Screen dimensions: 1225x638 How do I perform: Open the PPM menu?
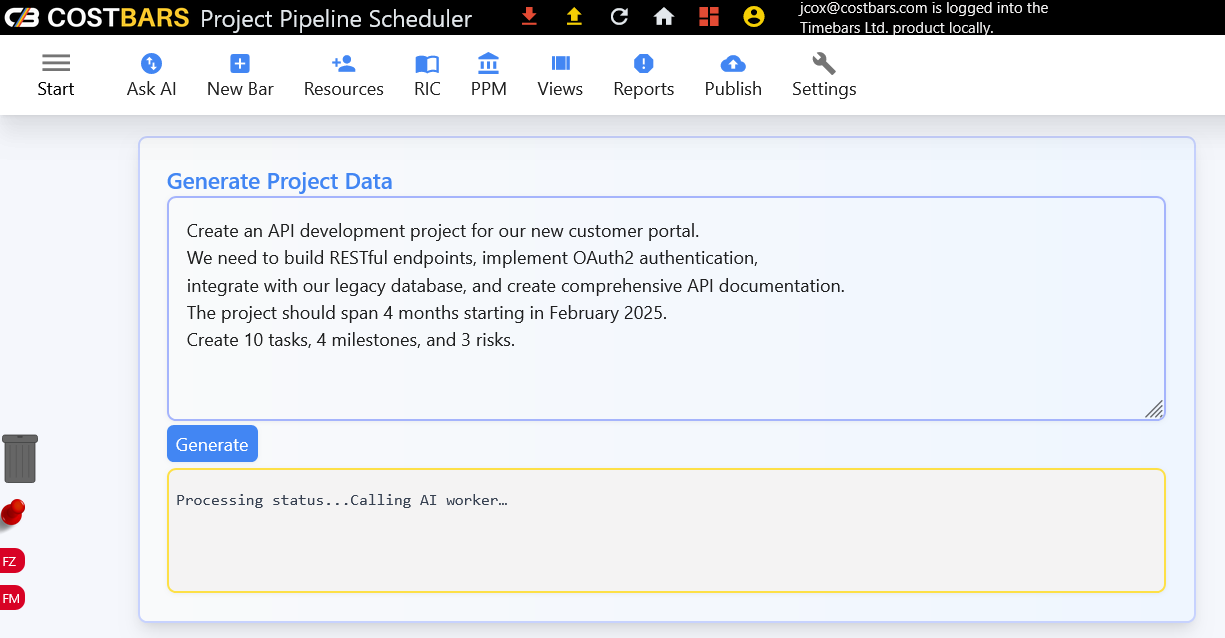click(489, 75)
